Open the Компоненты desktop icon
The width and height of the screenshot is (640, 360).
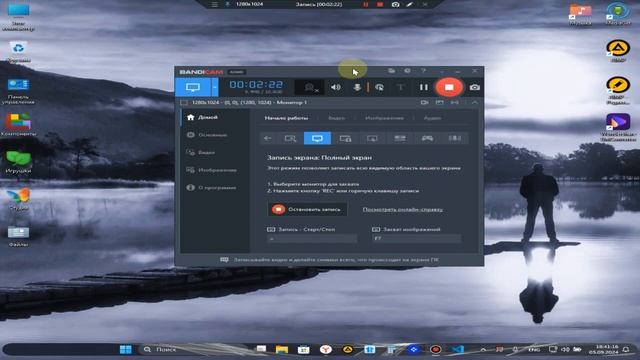click(18, 125)
